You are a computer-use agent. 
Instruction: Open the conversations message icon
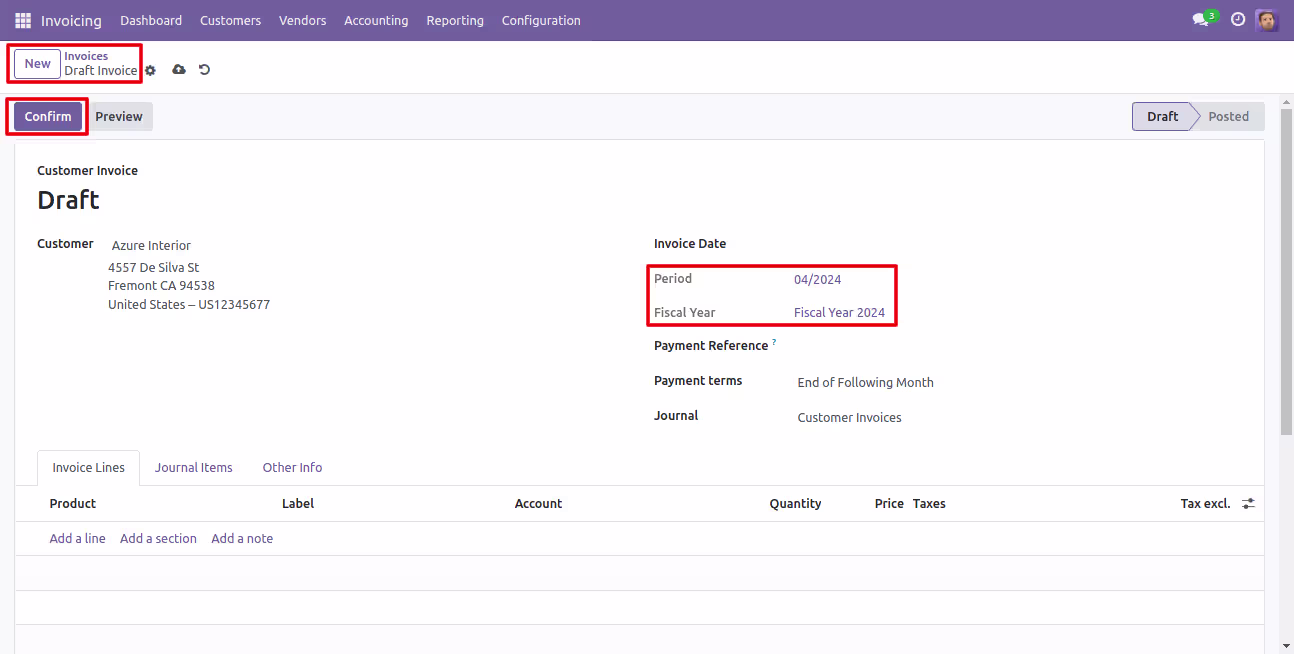point(1201,20)
